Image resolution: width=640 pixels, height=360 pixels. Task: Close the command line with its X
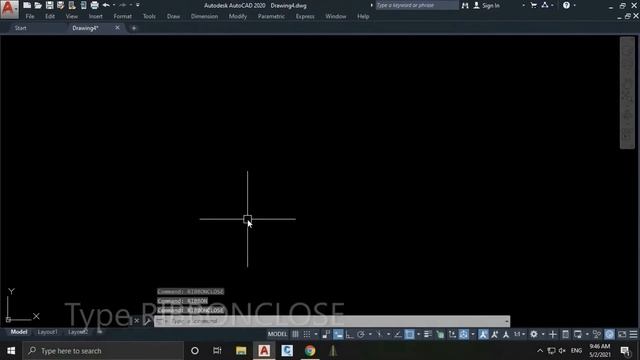pos(137,321)
